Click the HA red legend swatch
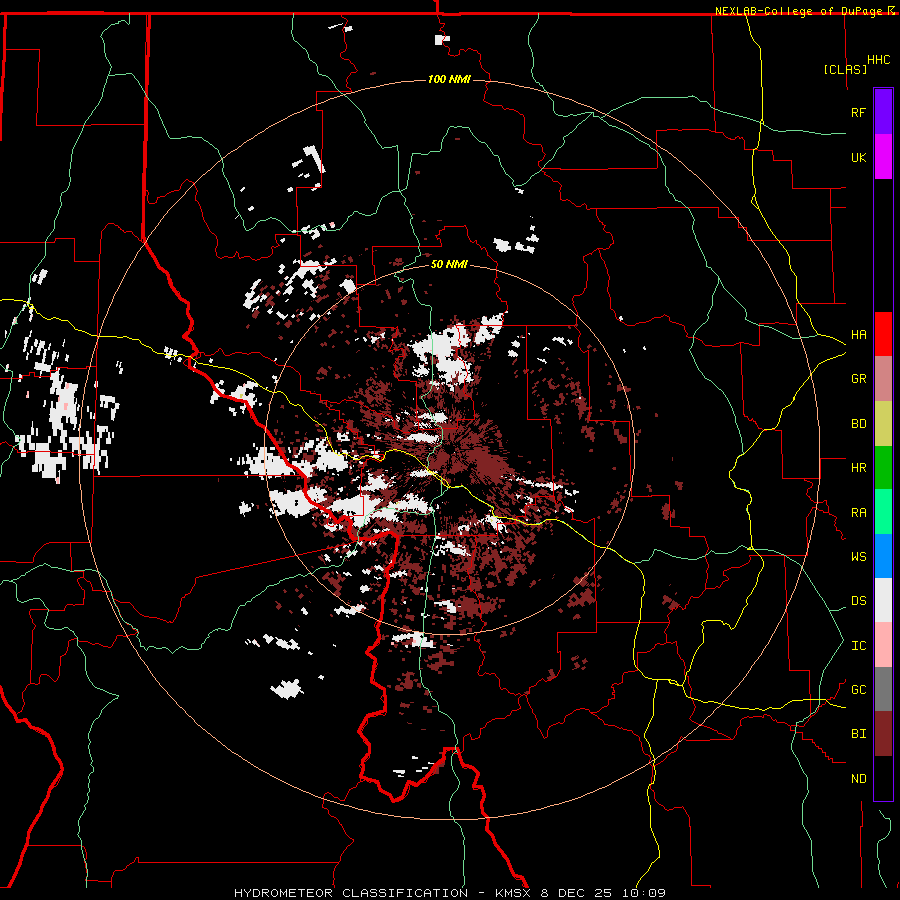 (883, 334)
